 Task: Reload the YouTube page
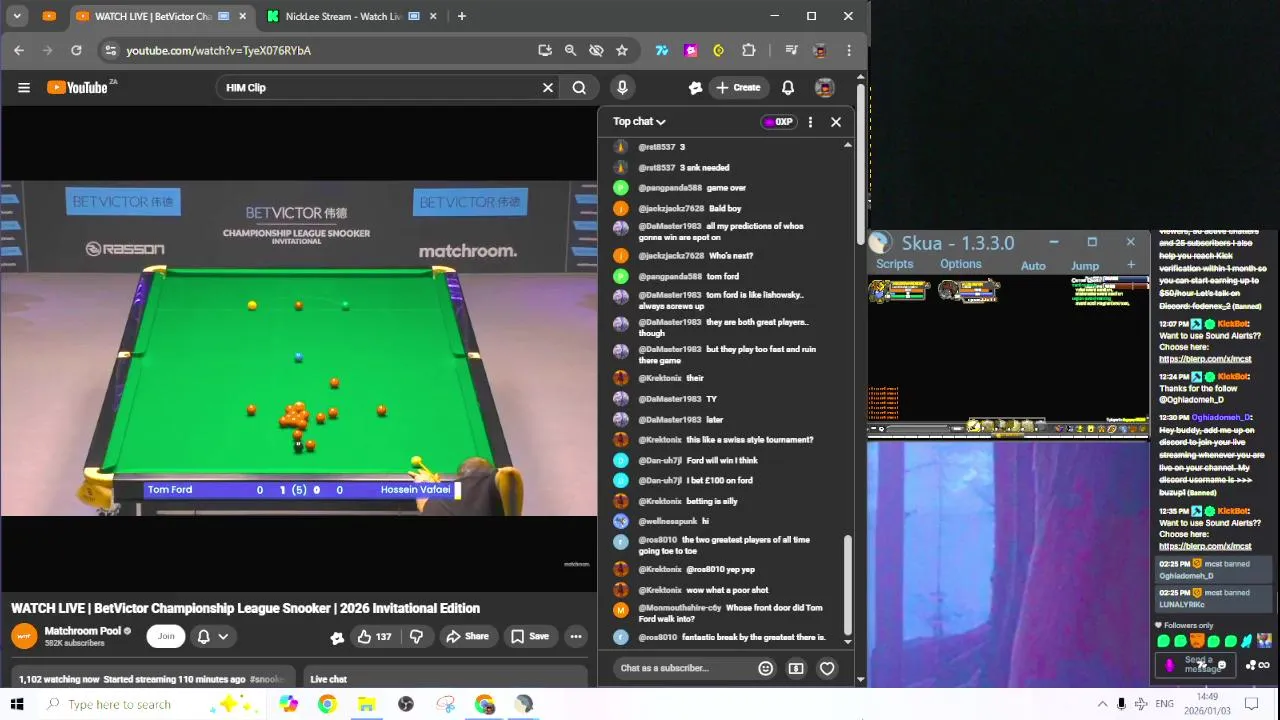coord(76,50)
